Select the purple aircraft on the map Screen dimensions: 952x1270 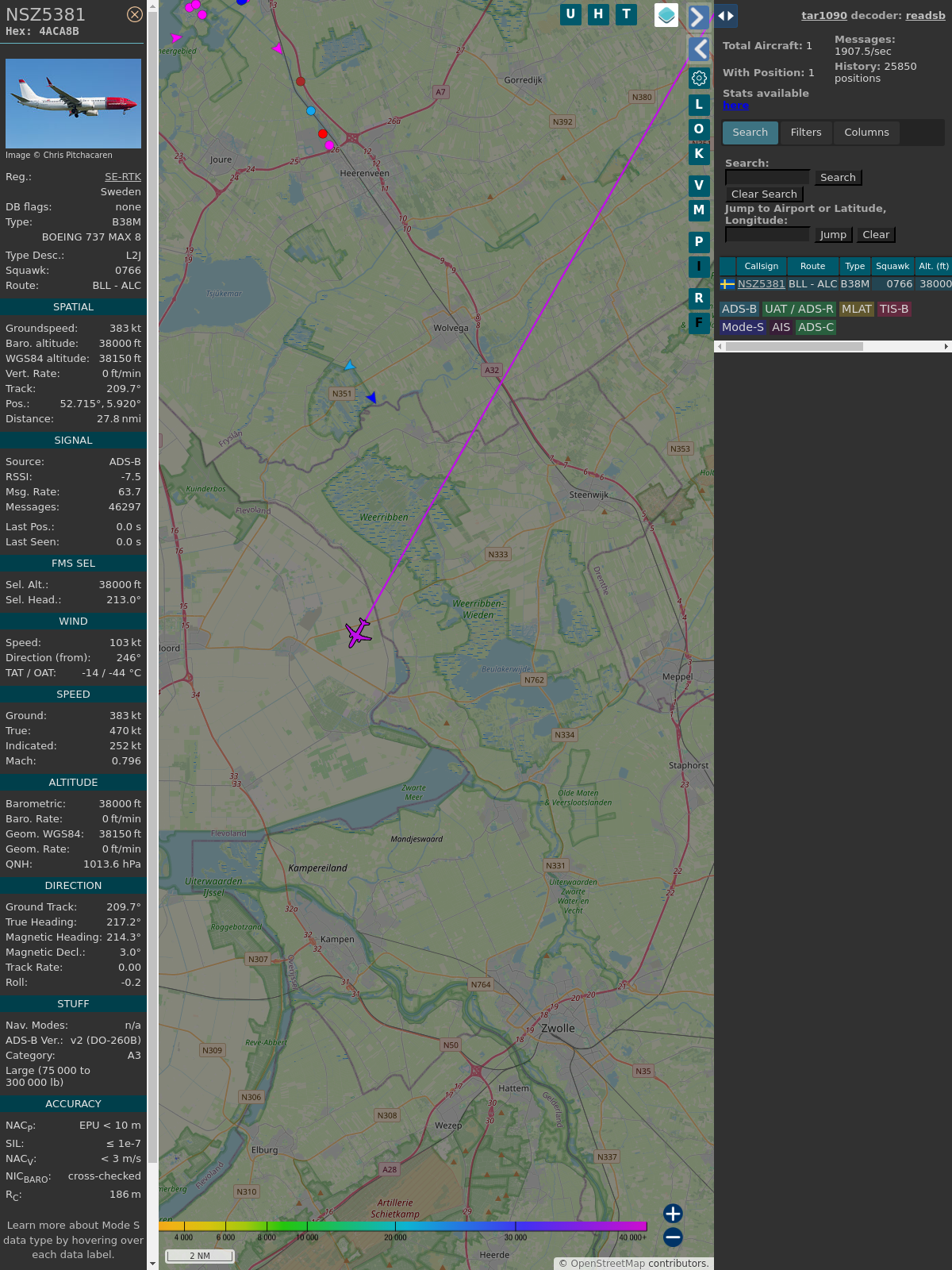coord(359,633)
